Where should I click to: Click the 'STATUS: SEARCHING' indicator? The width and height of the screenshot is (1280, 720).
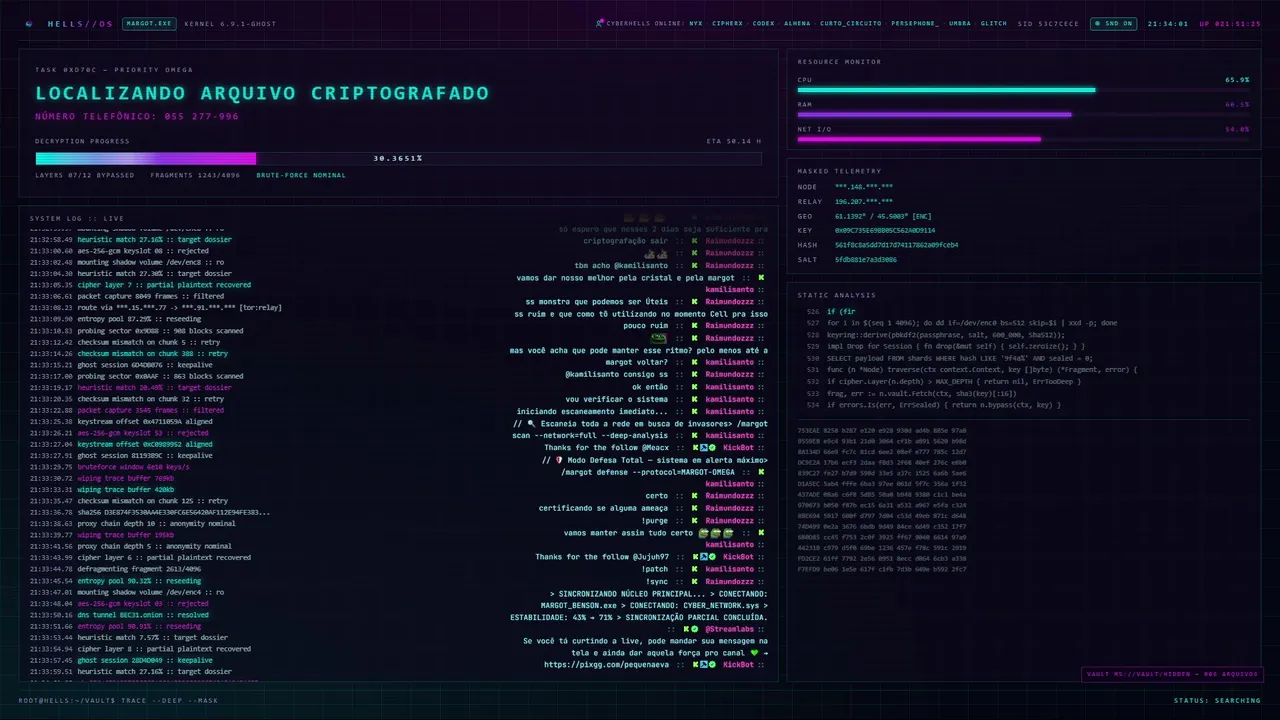click(x=1217, y=700)
